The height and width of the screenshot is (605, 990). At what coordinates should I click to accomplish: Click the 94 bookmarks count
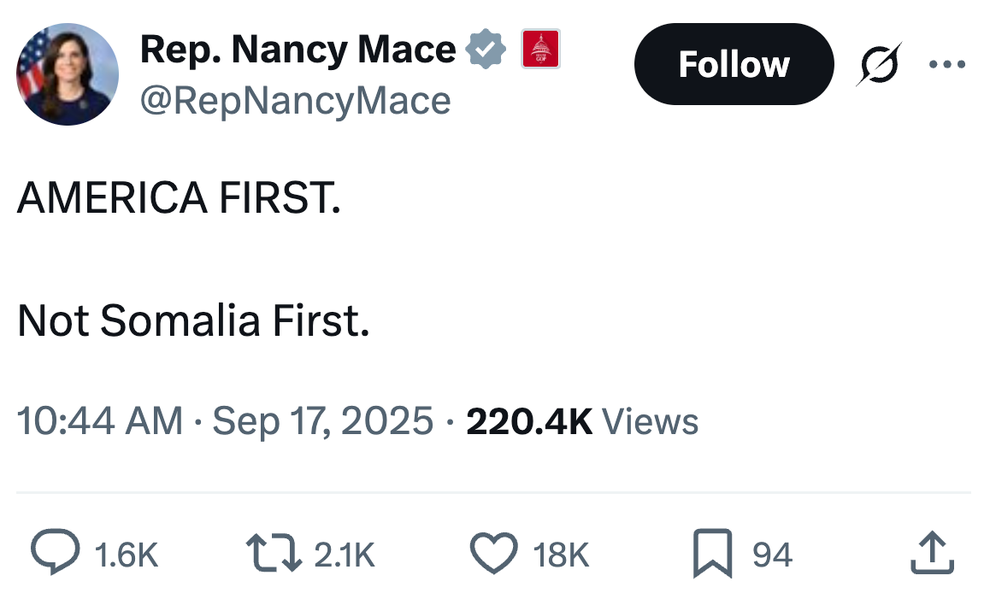coord(773,553)
